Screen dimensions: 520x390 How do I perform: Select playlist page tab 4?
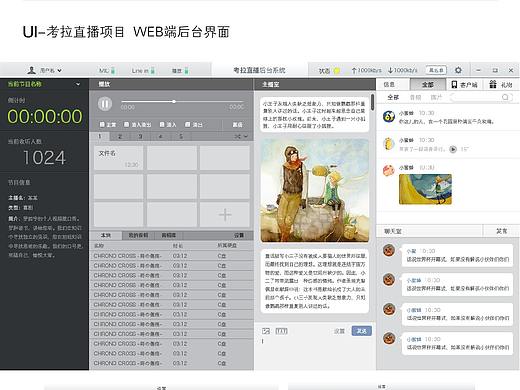[x=161, y=136]
